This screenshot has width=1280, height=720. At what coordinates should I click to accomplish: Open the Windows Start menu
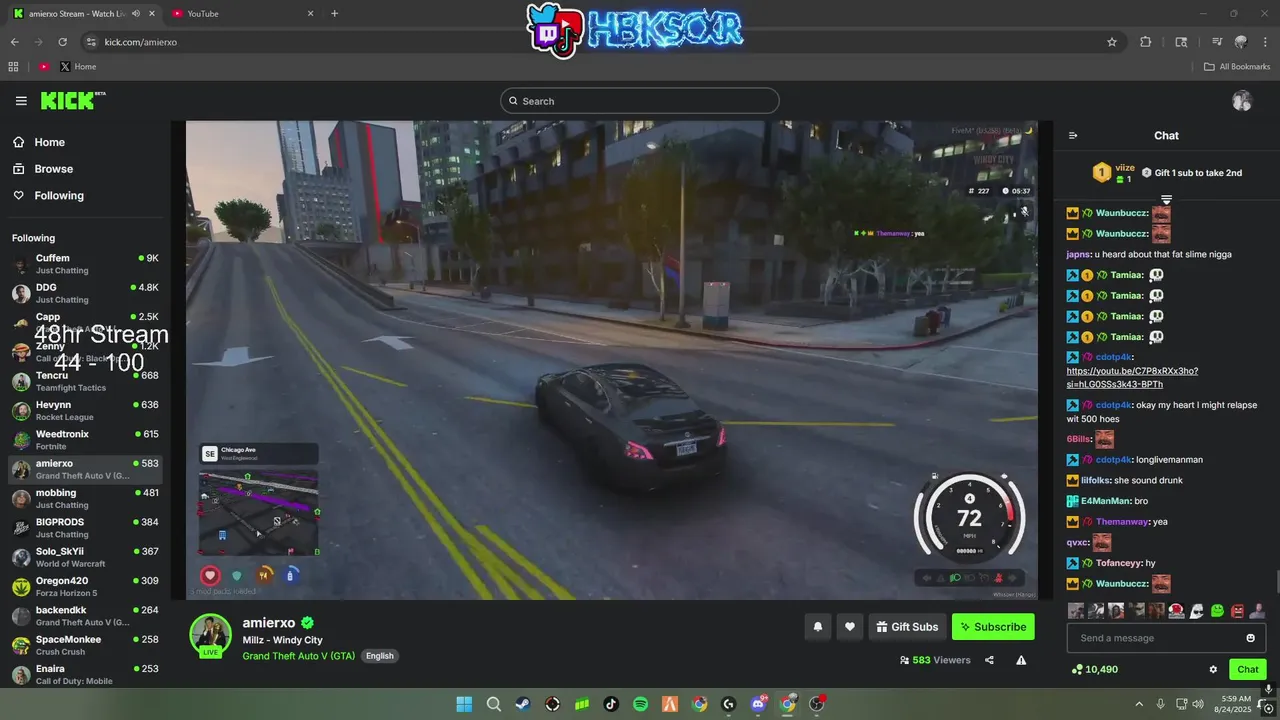(464, 704)
